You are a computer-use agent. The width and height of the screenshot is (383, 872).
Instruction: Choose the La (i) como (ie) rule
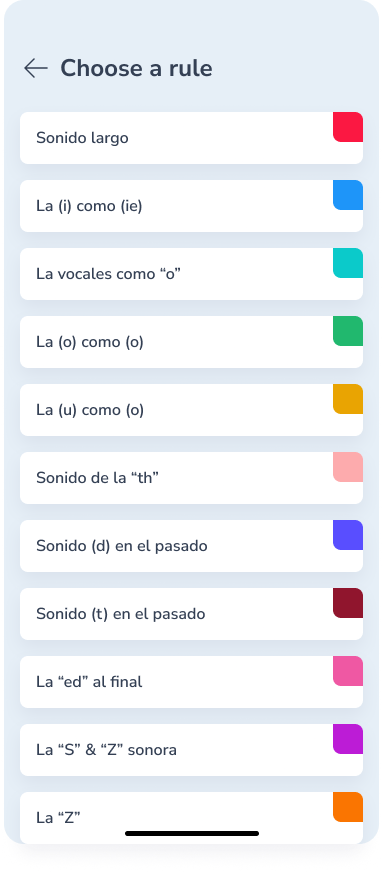[x=191, y=206]
